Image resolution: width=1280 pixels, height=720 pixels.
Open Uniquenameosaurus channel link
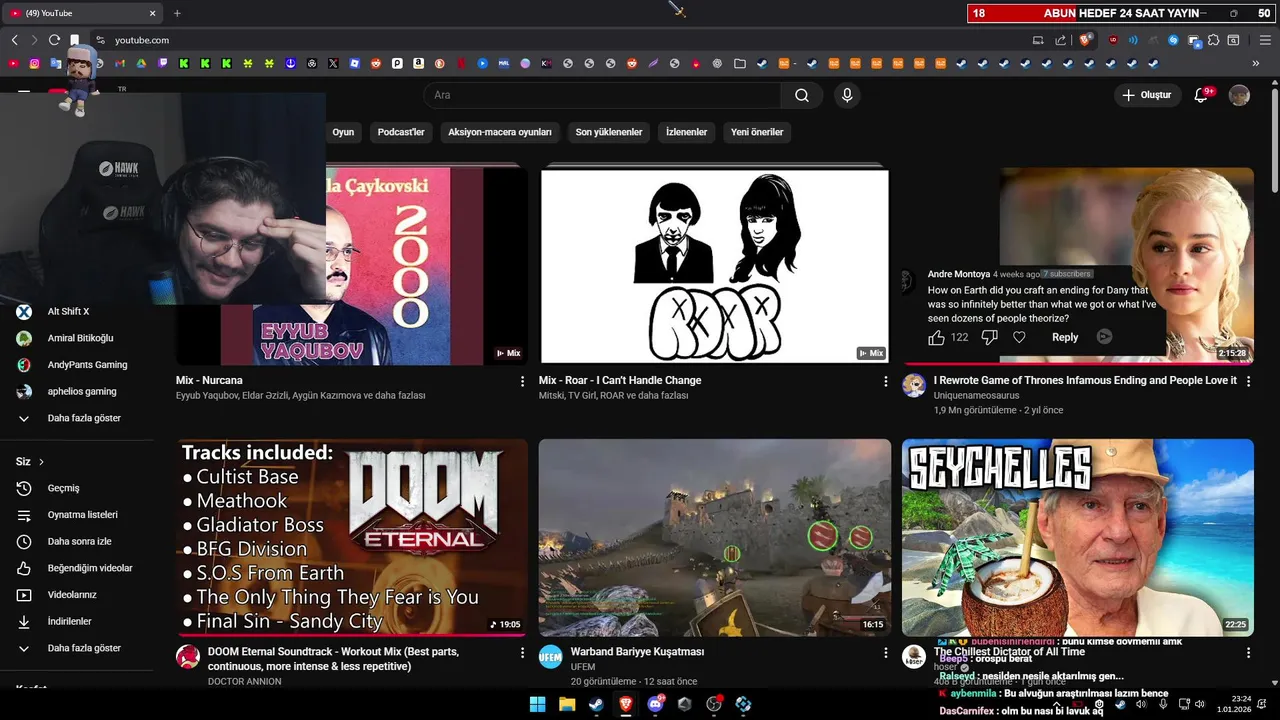[977, 396]
